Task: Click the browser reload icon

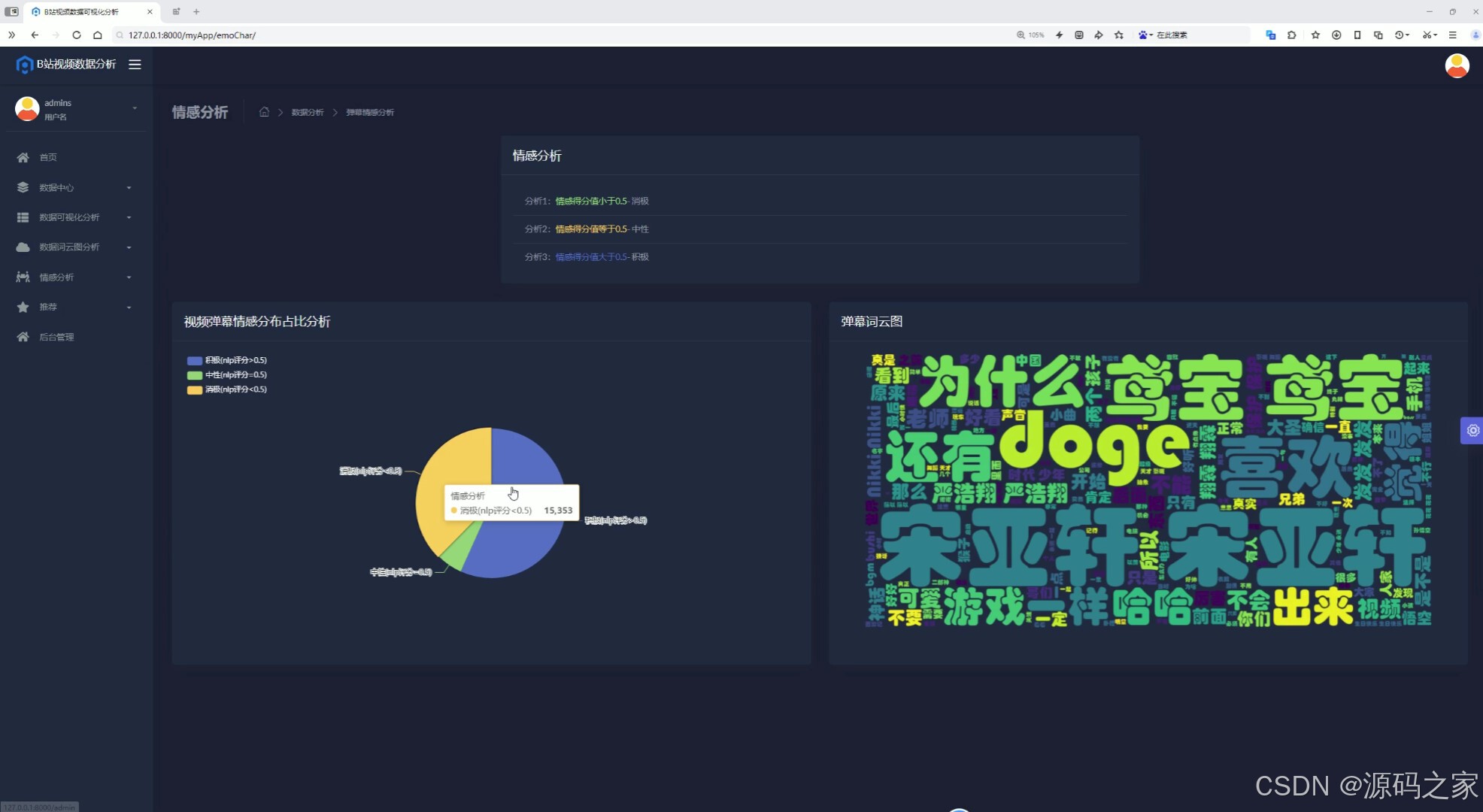Action: tap(77, 35)
